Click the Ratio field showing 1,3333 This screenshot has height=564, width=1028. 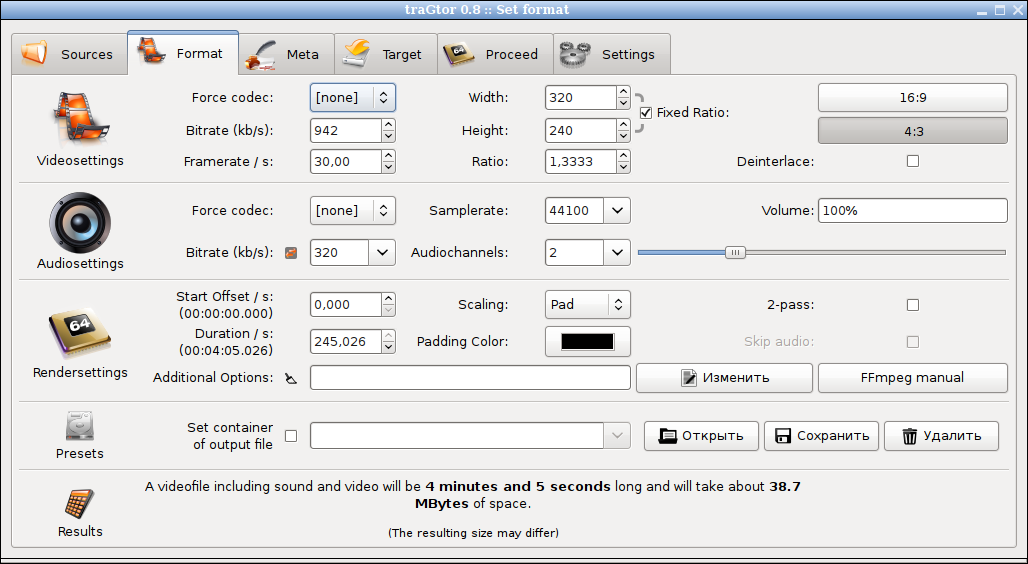[x=580, y=161]
